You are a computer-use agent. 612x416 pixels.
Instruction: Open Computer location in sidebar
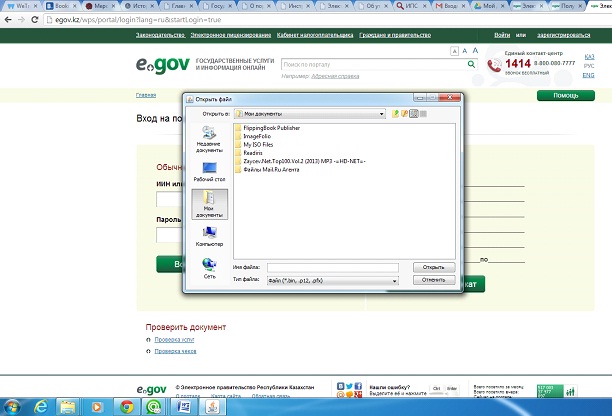click(209, 236)
